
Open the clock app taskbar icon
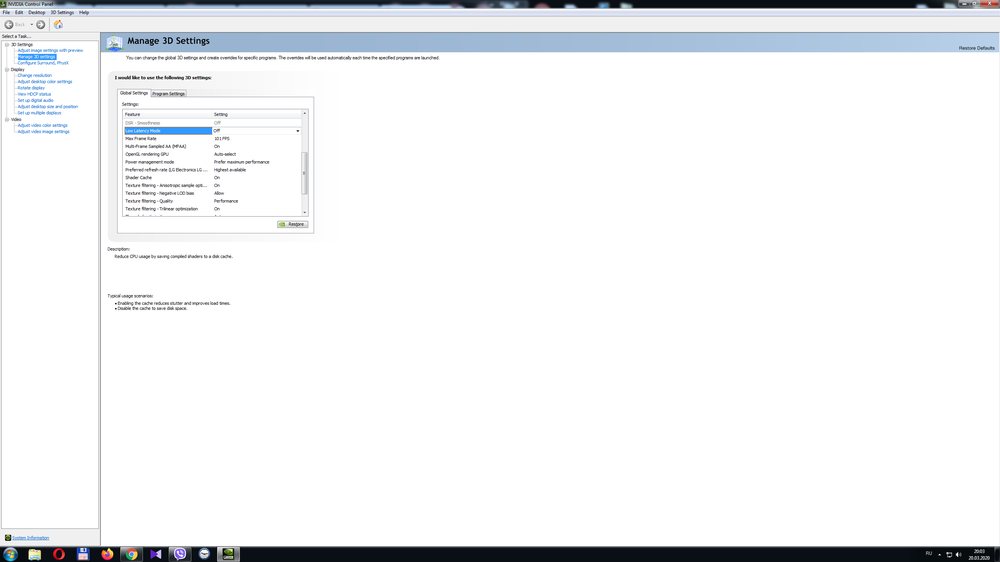point(204,554)
